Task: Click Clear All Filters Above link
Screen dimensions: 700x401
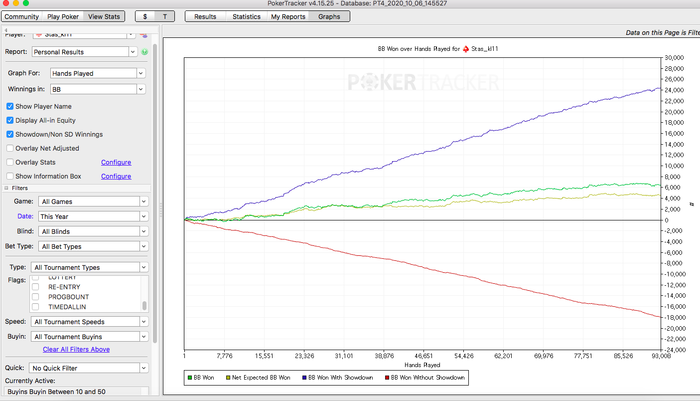Action: 76,350
